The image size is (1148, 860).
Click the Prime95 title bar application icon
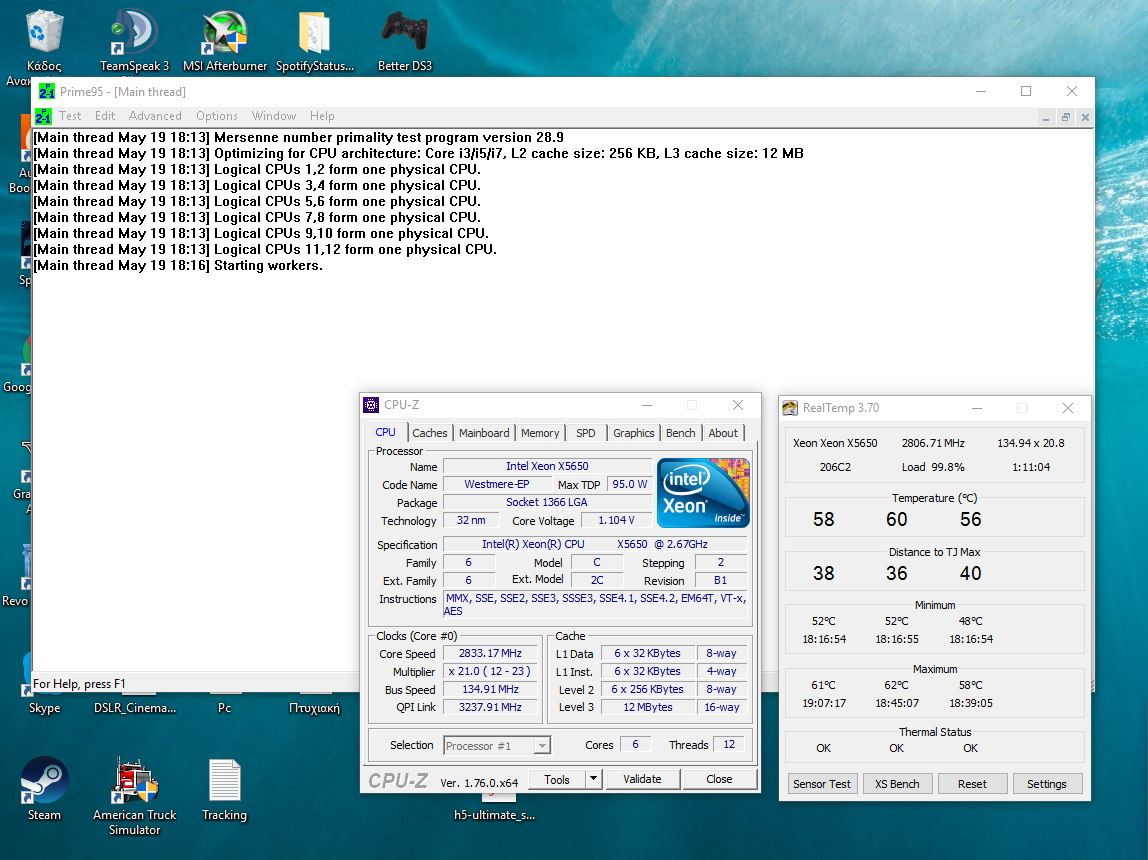pyautogui.click(x=47, y=91)
